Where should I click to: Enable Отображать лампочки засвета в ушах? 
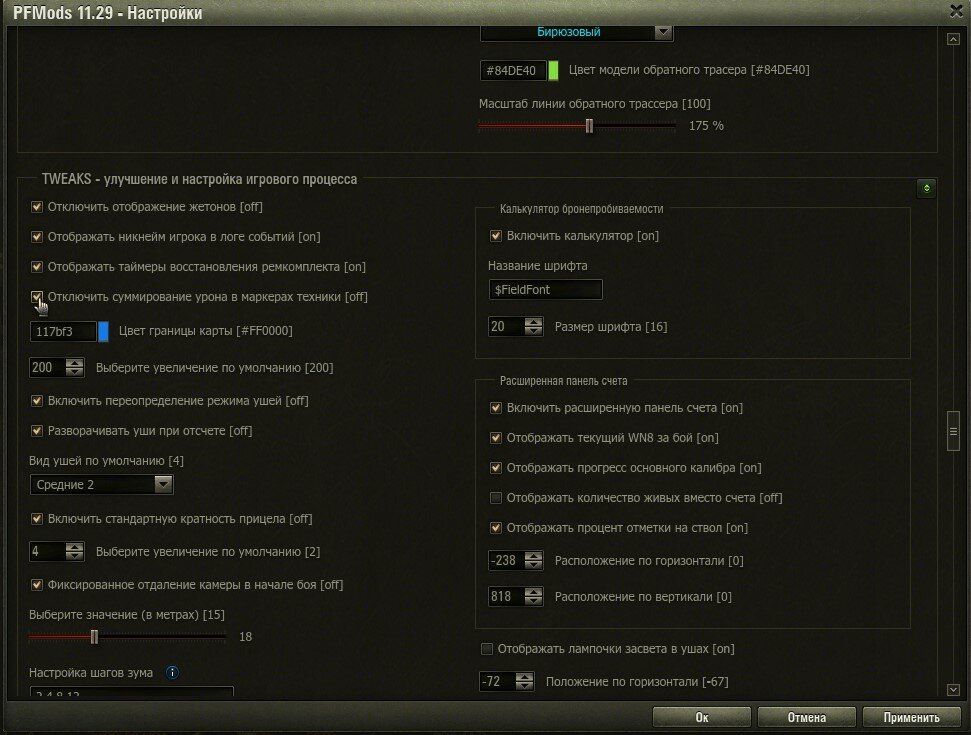(x=487, y=649)
